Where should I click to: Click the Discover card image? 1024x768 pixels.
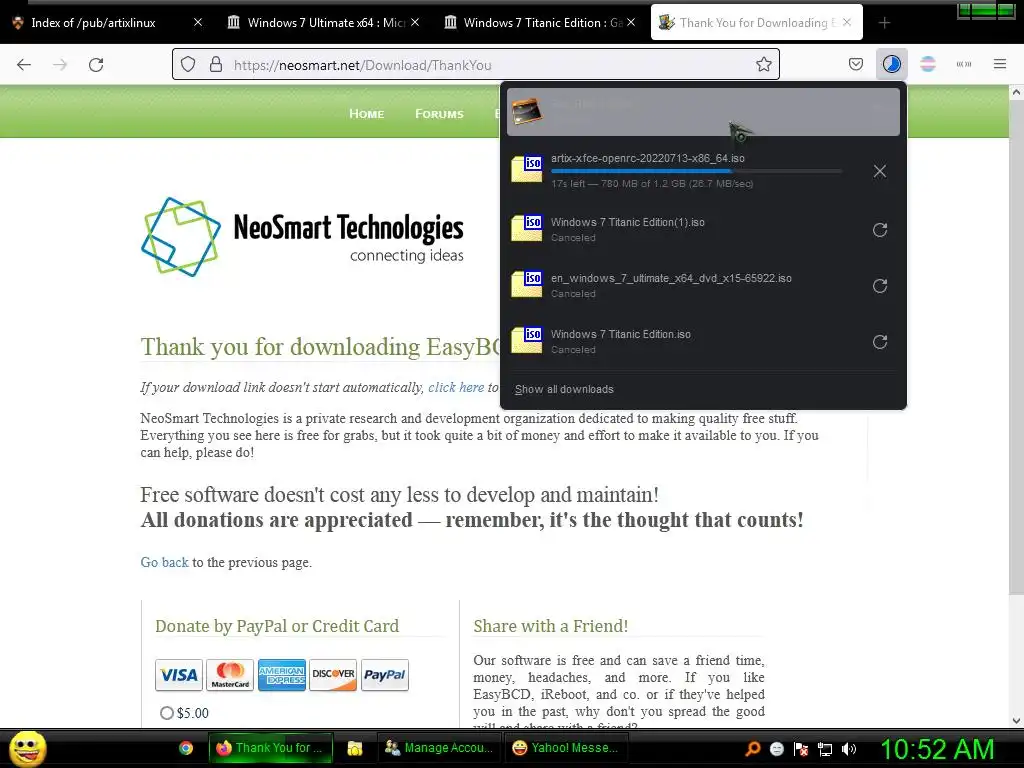[x=333, y=675]
